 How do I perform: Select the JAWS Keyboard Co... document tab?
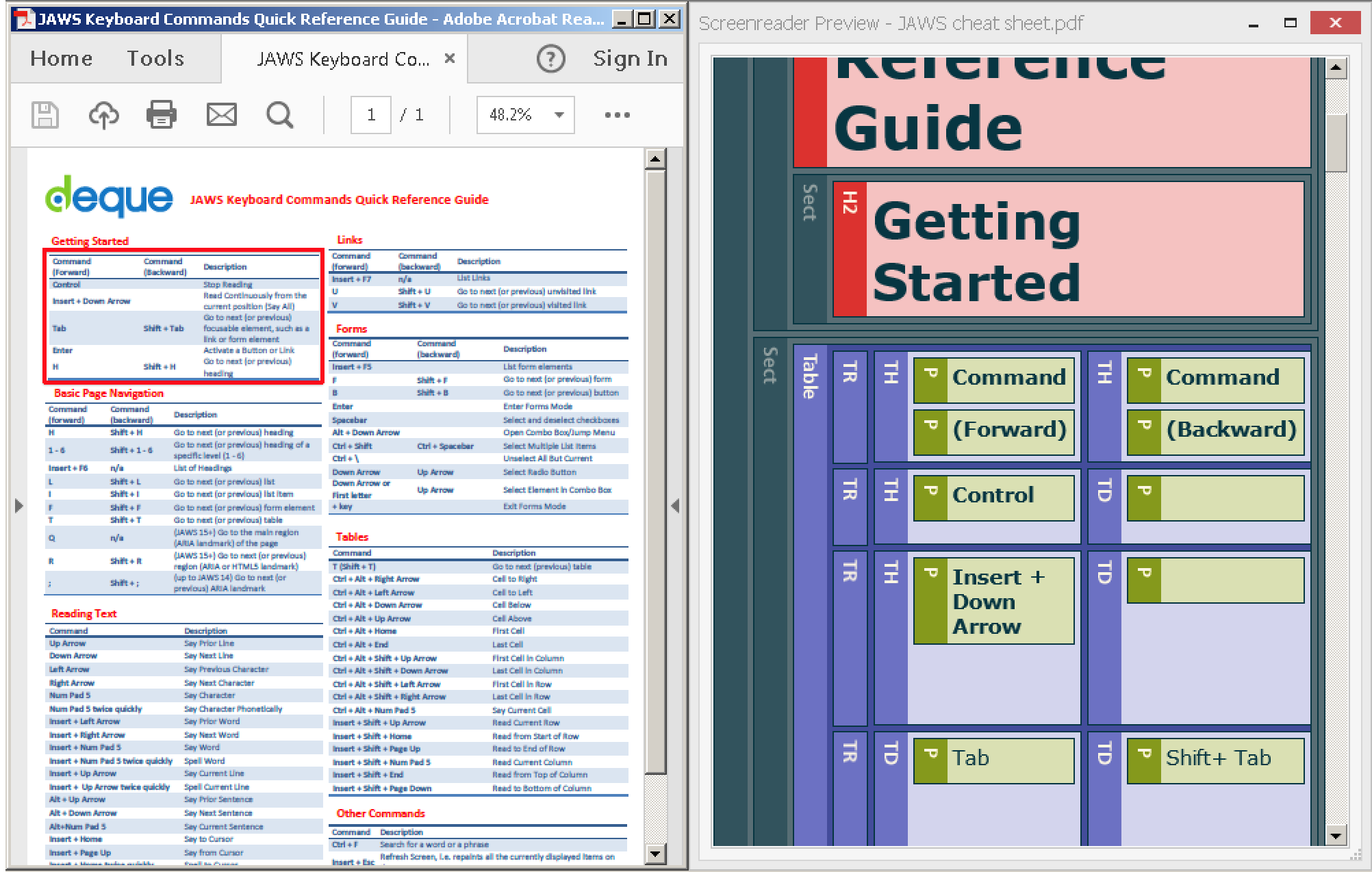point(343,60)
